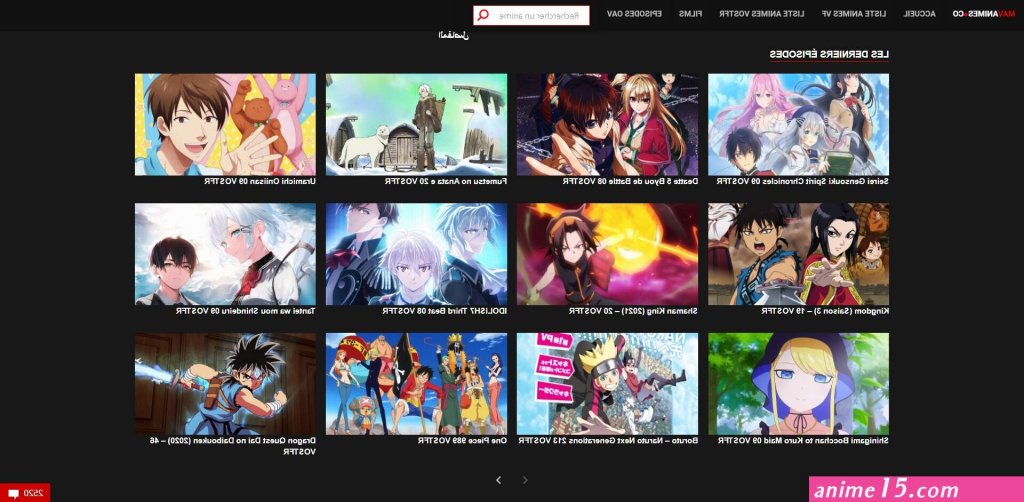This screenshot has height=502, width=1024.
Task: Click the white pagination chevron arrow
Action: tap(498, 480)
